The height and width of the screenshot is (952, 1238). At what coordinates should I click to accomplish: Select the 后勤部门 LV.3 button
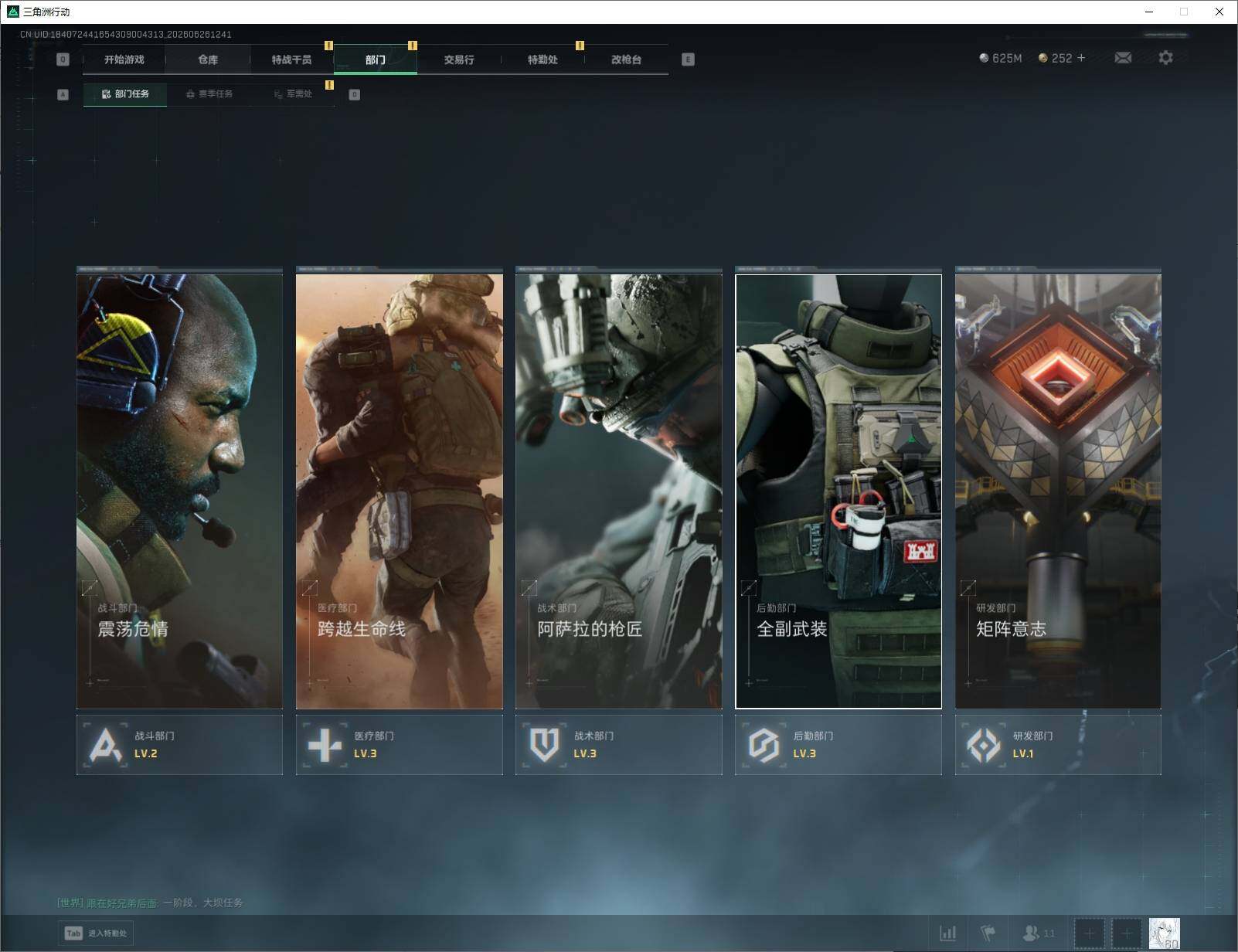pos(838,745)
